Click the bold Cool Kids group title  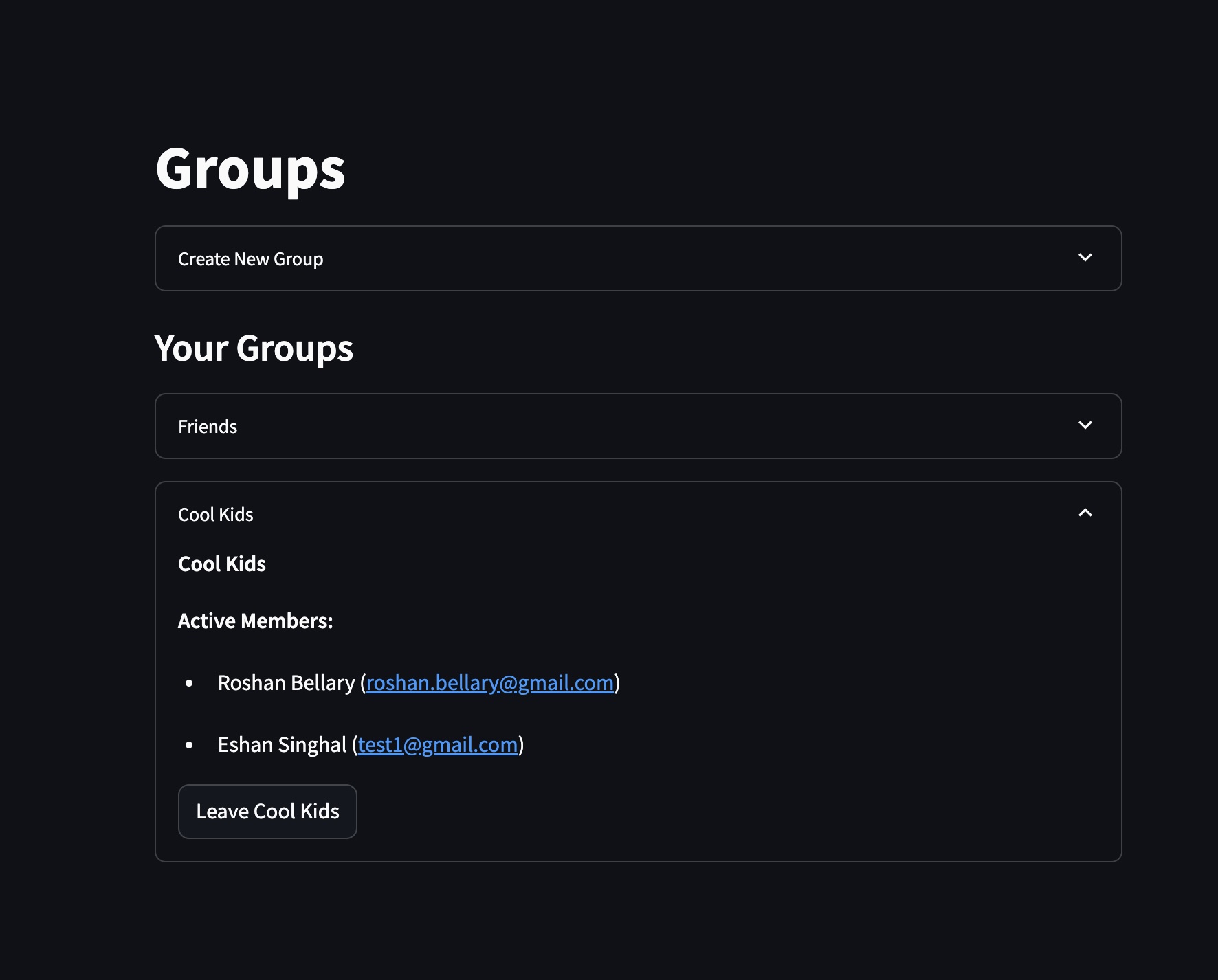[222, 564]
